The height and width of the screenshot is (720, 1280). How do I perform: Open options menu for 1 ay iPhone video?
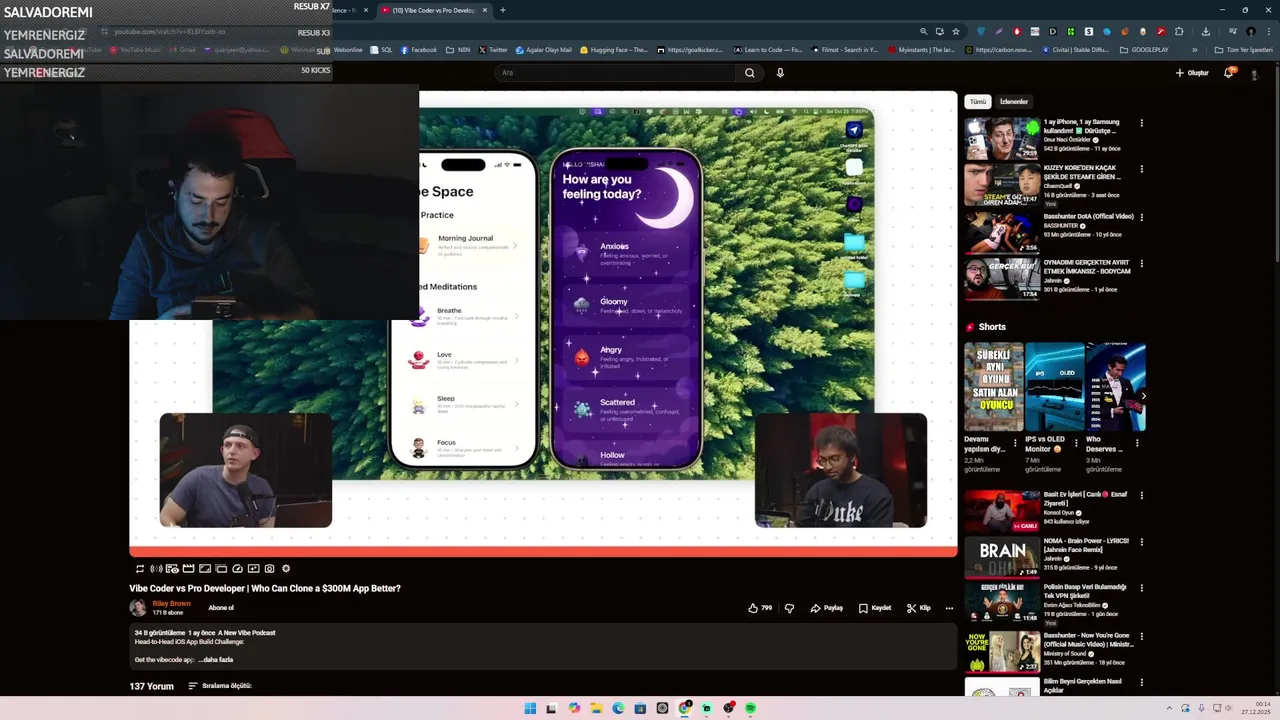(x=1141, y=123)
